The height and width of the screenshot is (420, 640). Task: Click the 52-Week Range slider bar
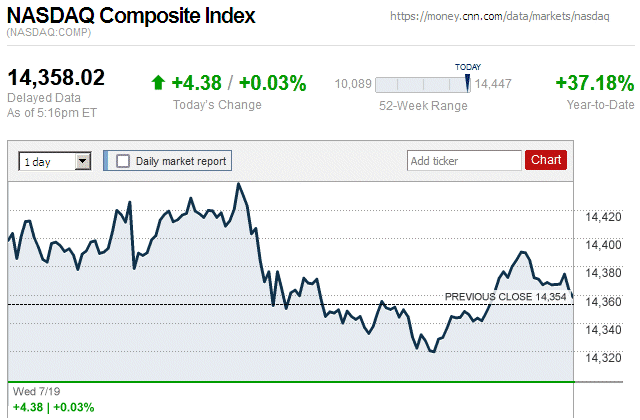pyautogui.click(x=424, y=84)
